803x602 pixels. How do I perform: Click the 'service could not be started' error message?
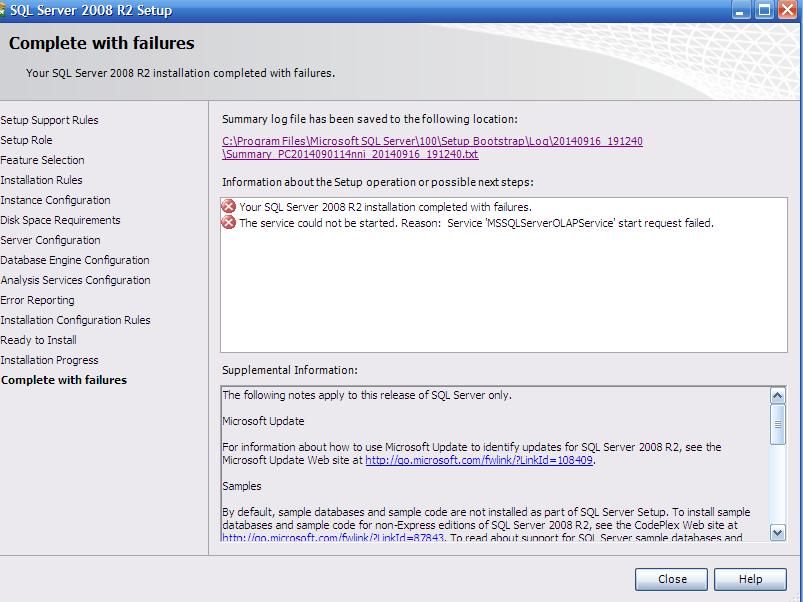(476, 223)
